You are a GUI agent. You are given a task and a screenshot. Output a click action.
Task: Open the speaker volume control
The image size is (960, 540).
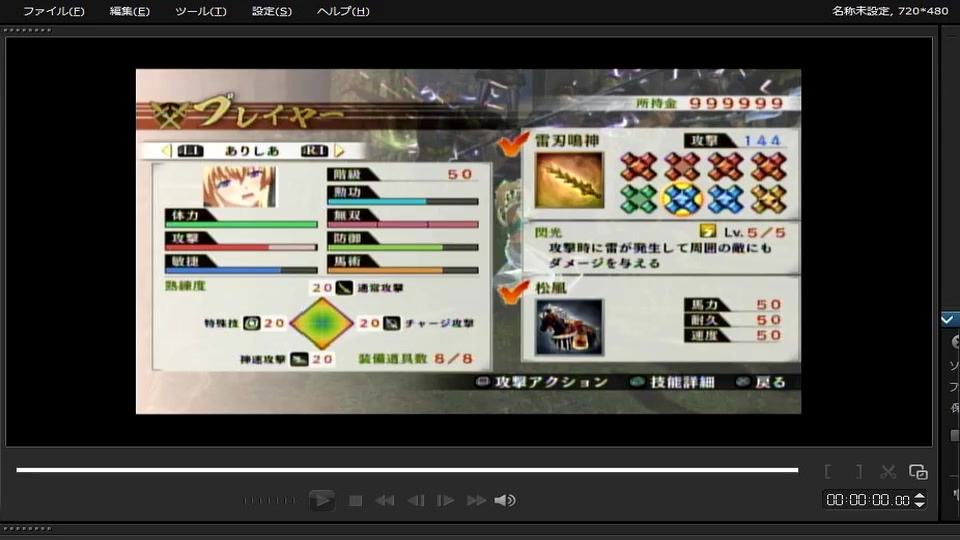pos(504,501)
